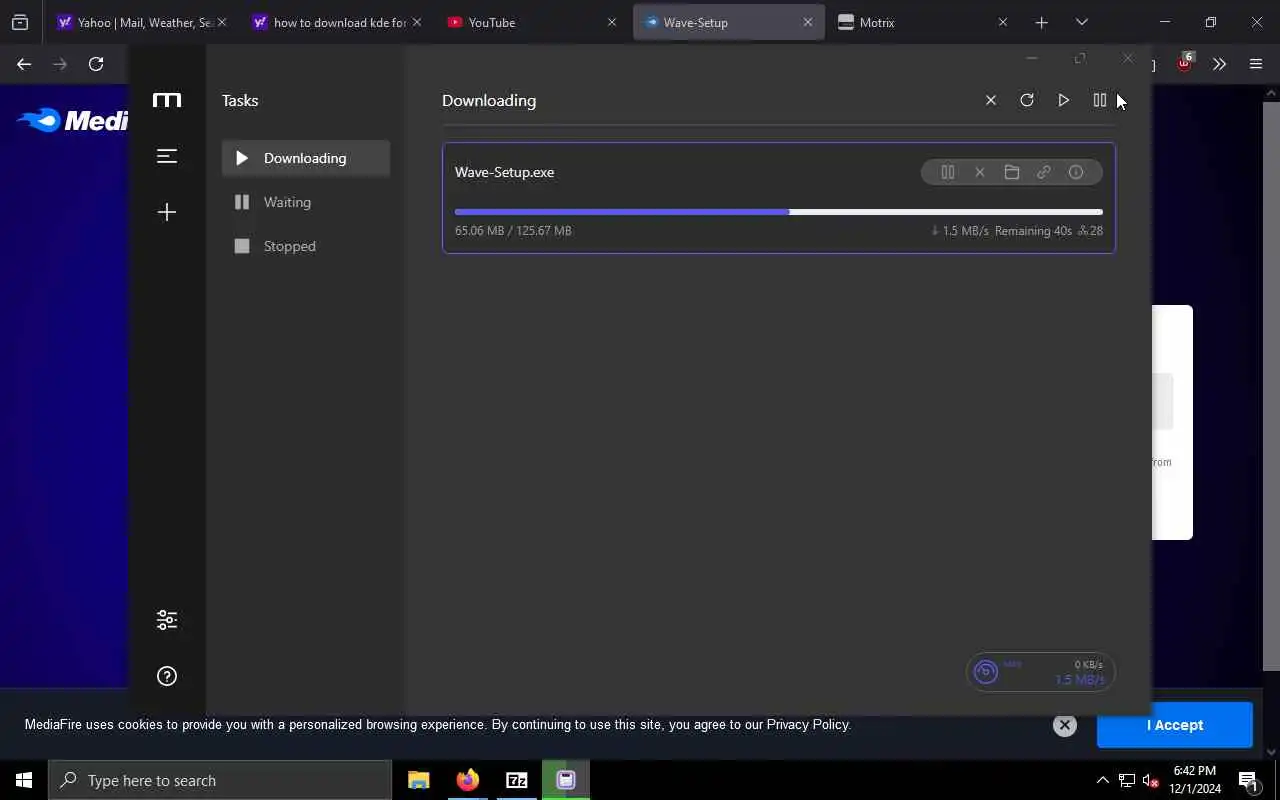The height and width of the screenshot is (800, 1280).
Task: Show hidden system tray icons
Action: click(1103, 780)
